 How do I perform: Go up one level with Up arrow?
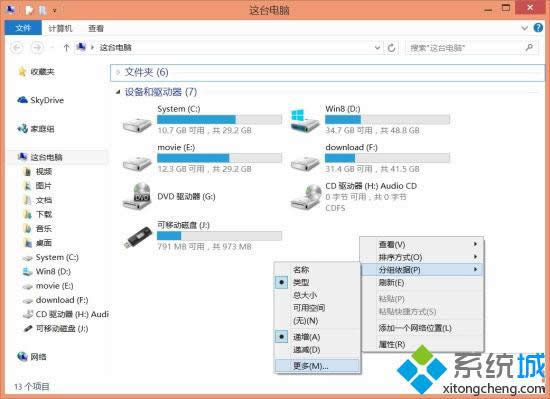click(x=66, y=47)
